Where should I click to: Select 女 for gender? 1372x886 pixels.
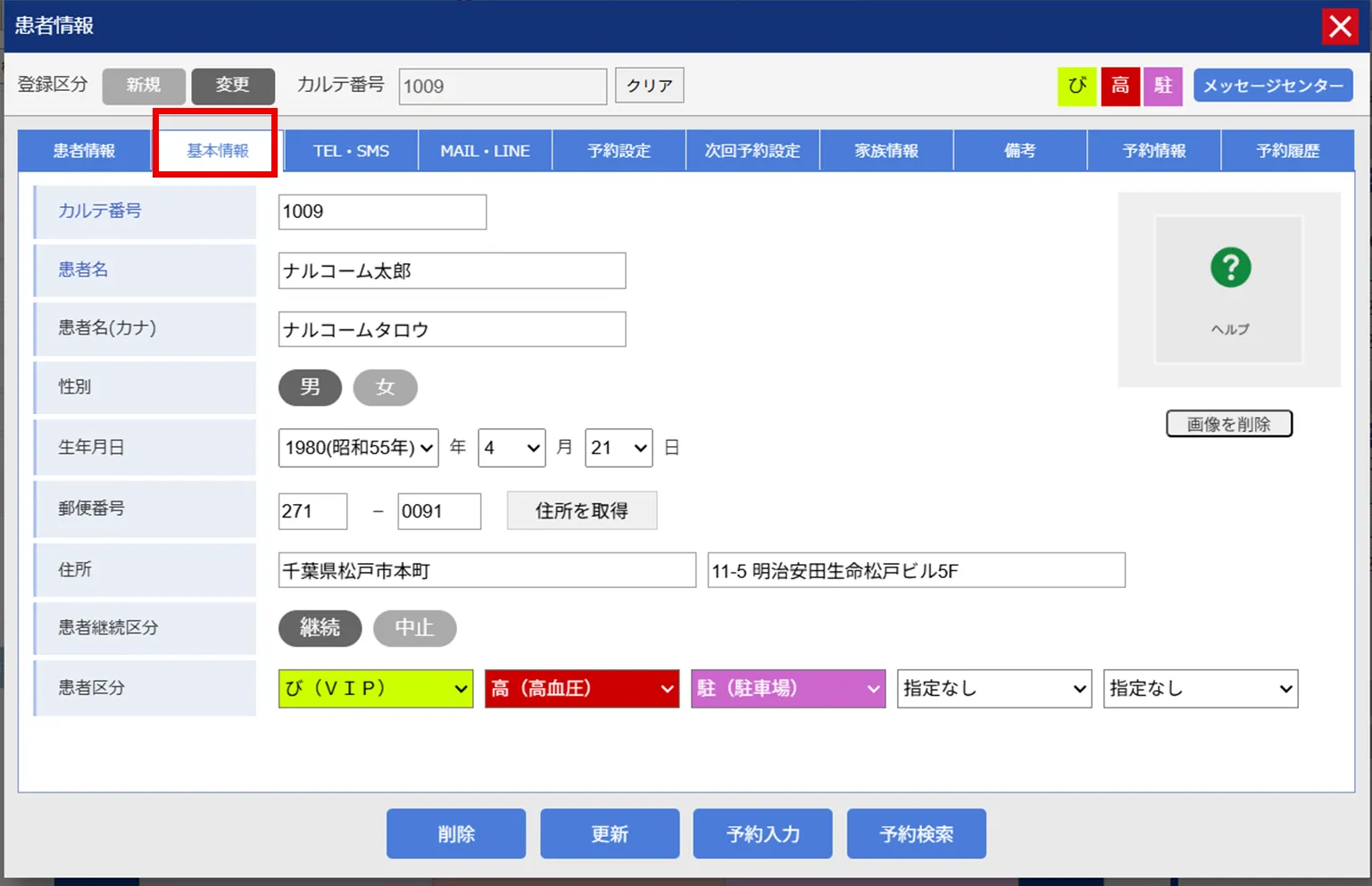385,387
